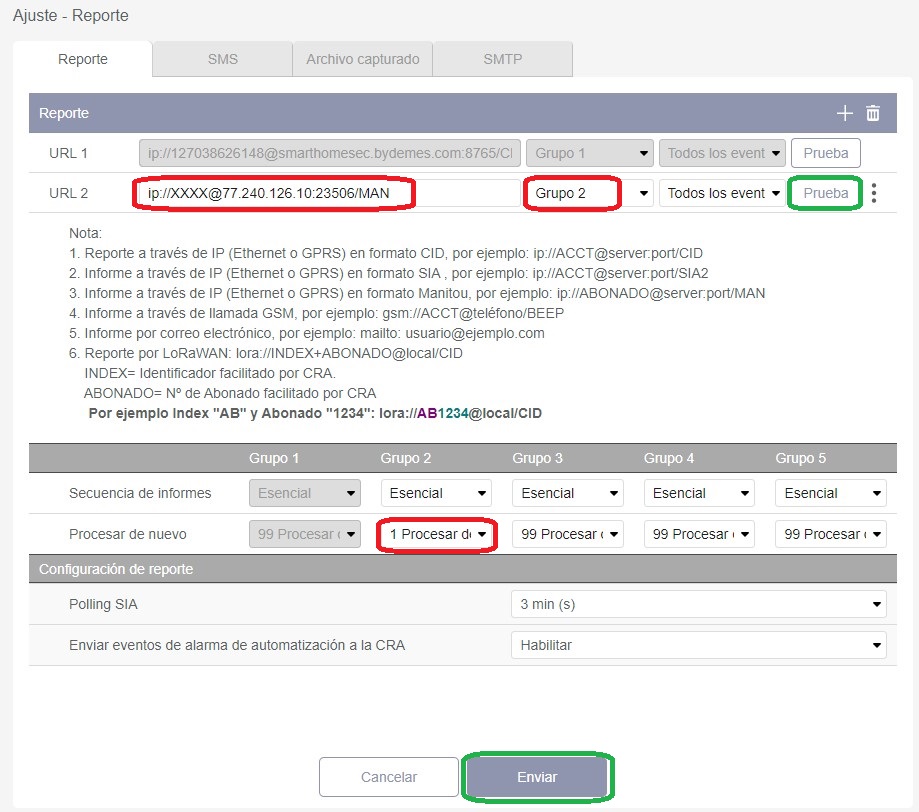Open the Archivo capturado tab
This screenshot has height=812, width=919.
tap(362, 59)
